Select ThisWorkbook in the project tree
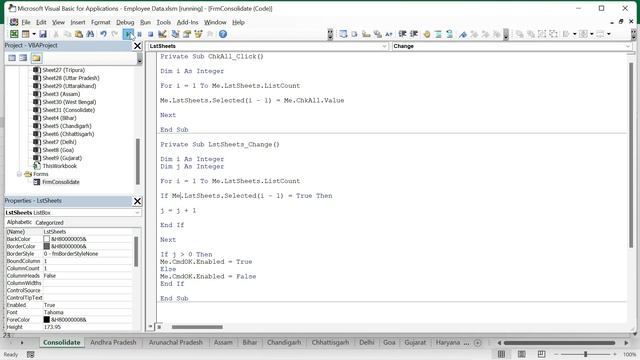Image resolution: width=640 pixels, height=360 pixels. 60,166
